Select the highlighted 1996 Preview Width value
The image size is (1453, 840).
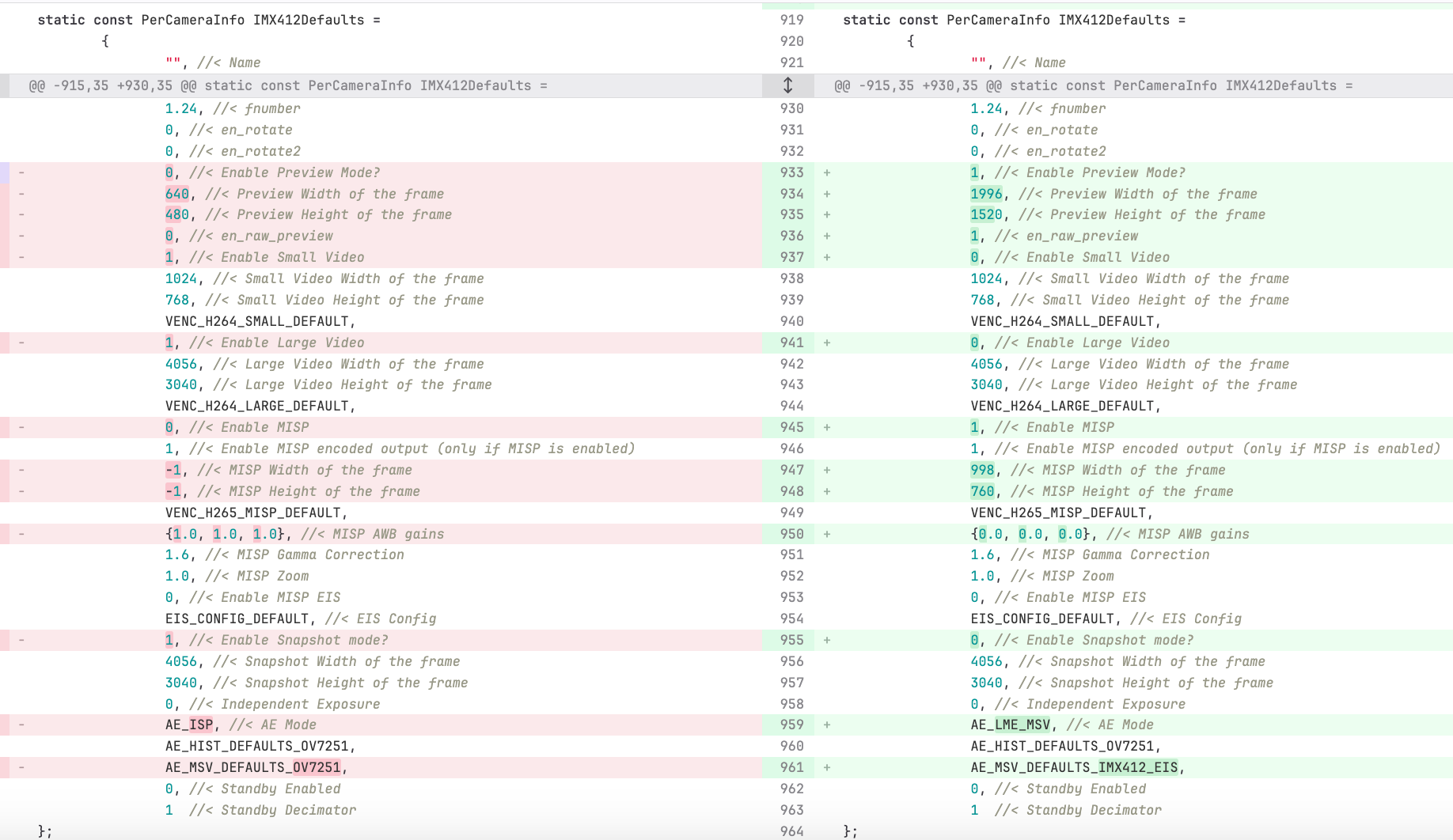[985, 194]
